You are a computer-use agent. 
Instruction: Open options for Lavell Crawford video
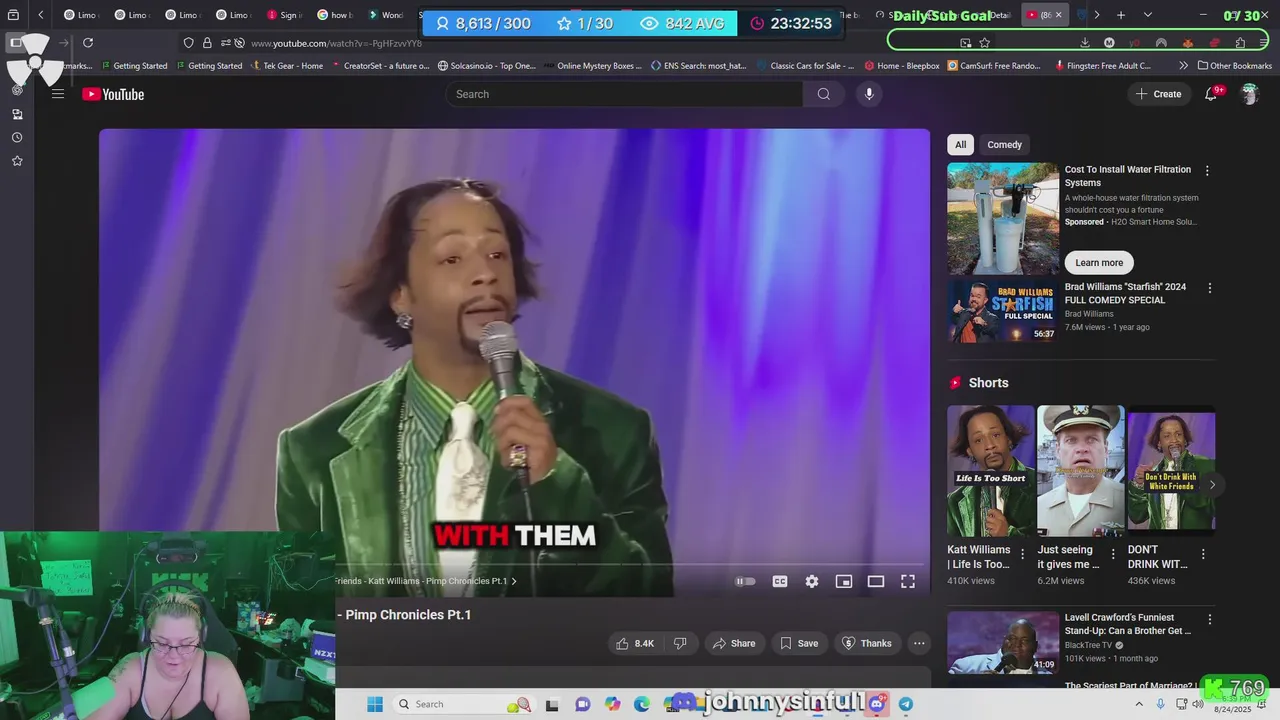1210,619
